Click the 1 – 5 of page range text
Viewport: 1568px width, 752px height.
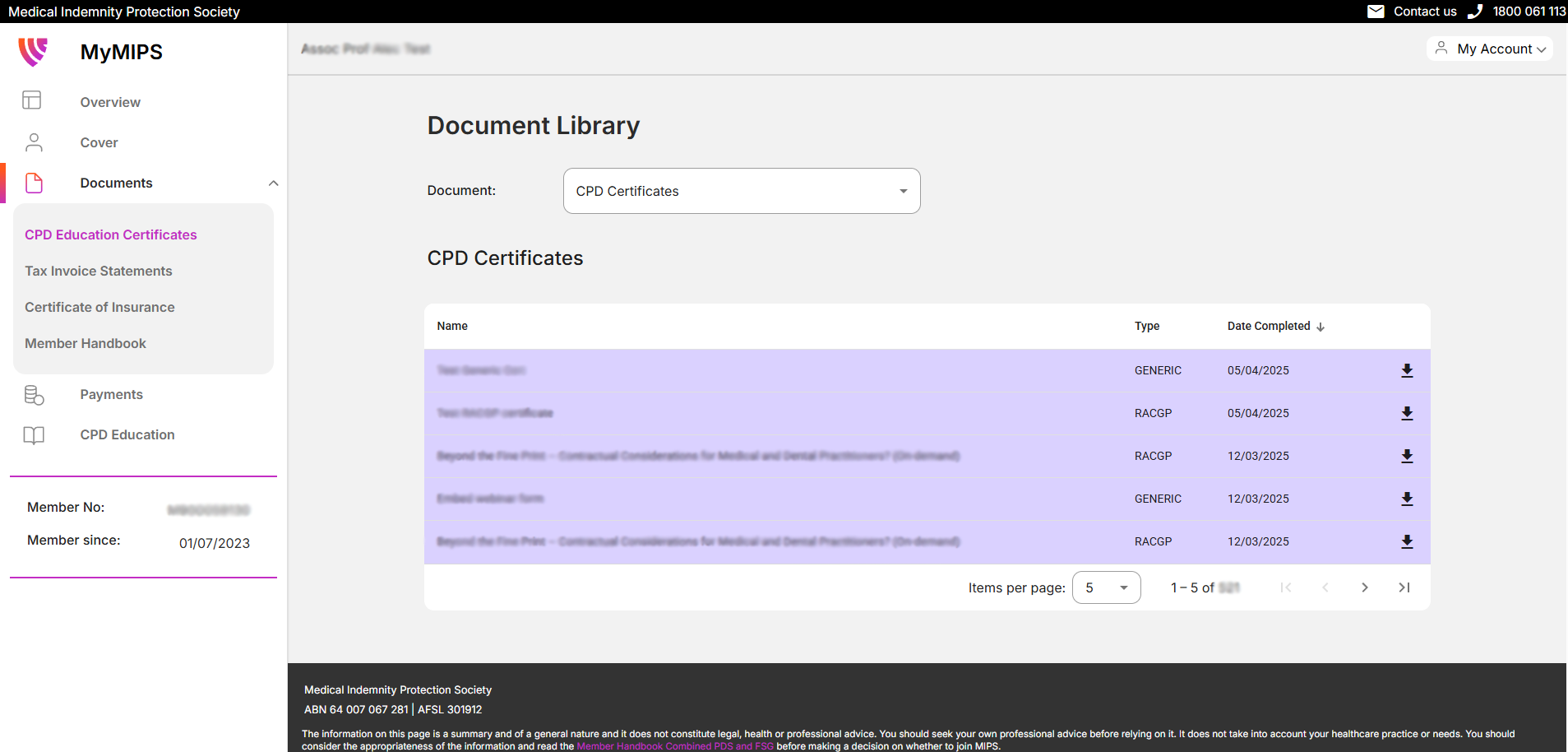pyautogui.click(x=1192, y=587)
